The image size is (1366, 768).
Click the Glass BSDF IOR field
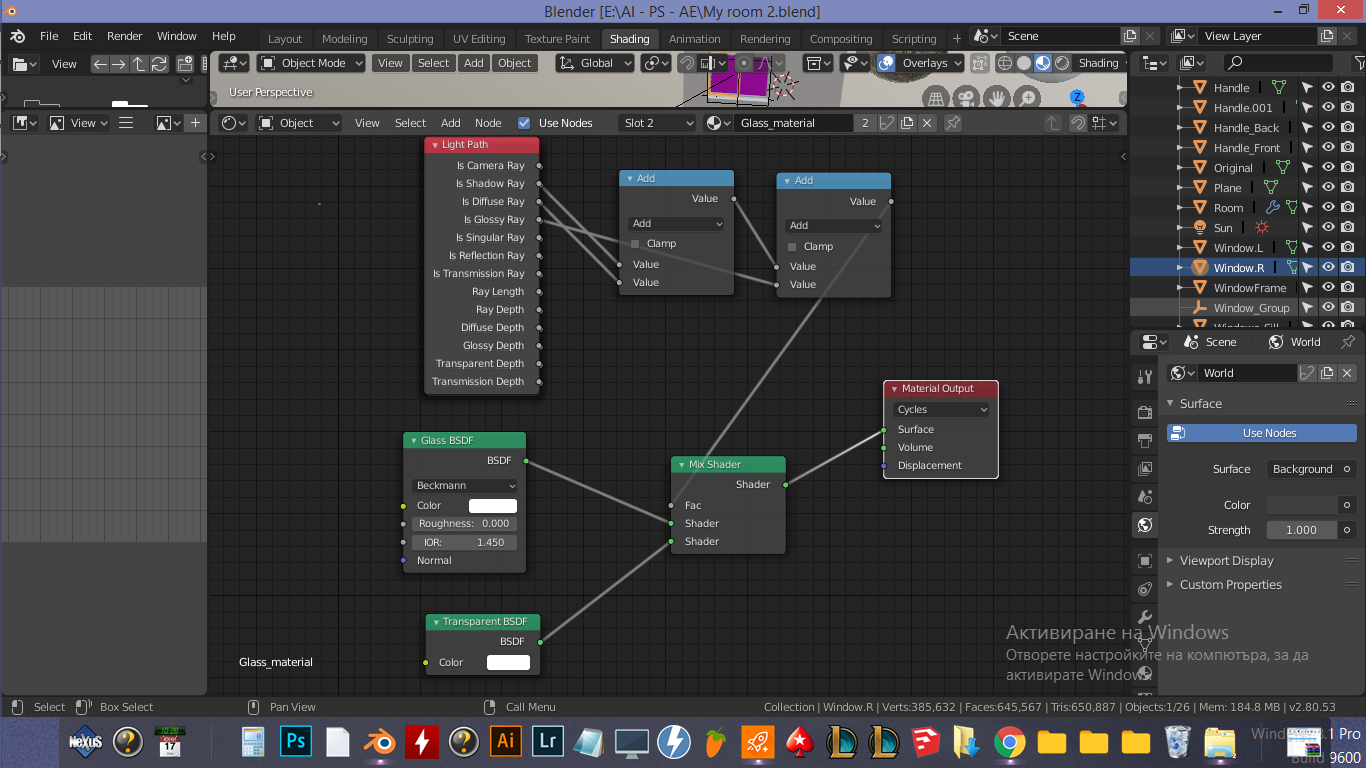pos(465,542)
